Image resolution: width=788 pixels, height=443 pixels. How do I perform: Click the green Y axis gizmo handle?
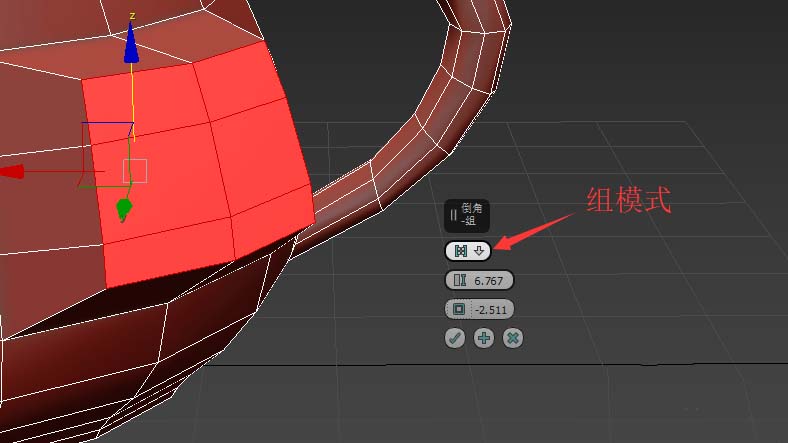click(124, 209)
